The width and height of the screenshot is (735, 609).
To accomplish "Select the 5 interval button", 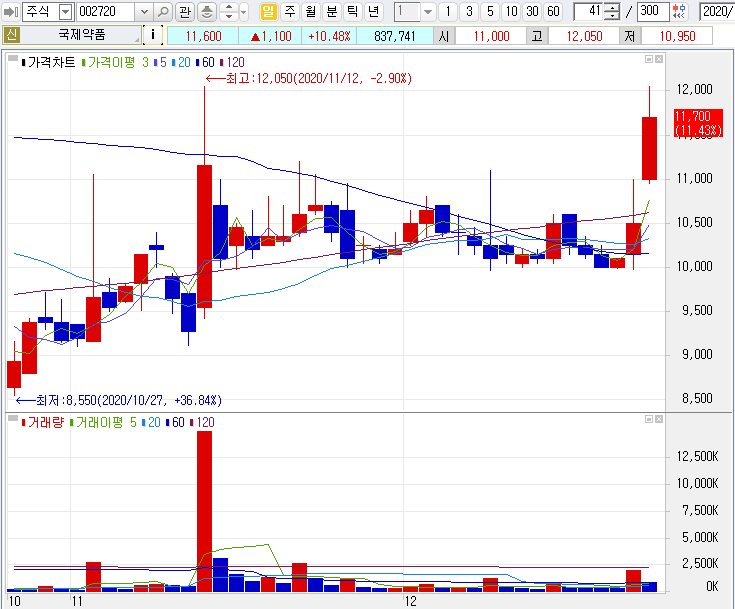I will pyautogui.click(x=490, y=11).
